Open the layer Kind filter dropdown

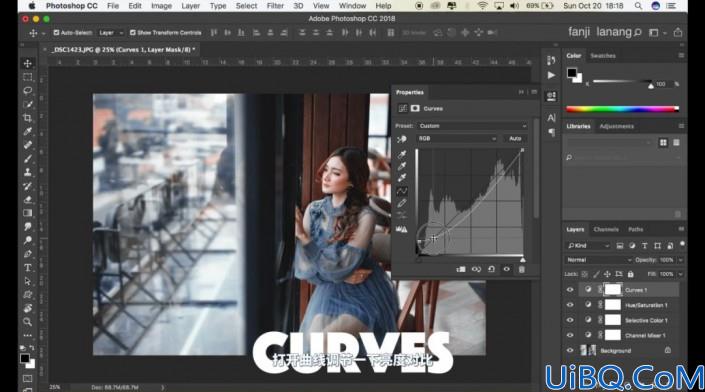click(x=588, y=246)
